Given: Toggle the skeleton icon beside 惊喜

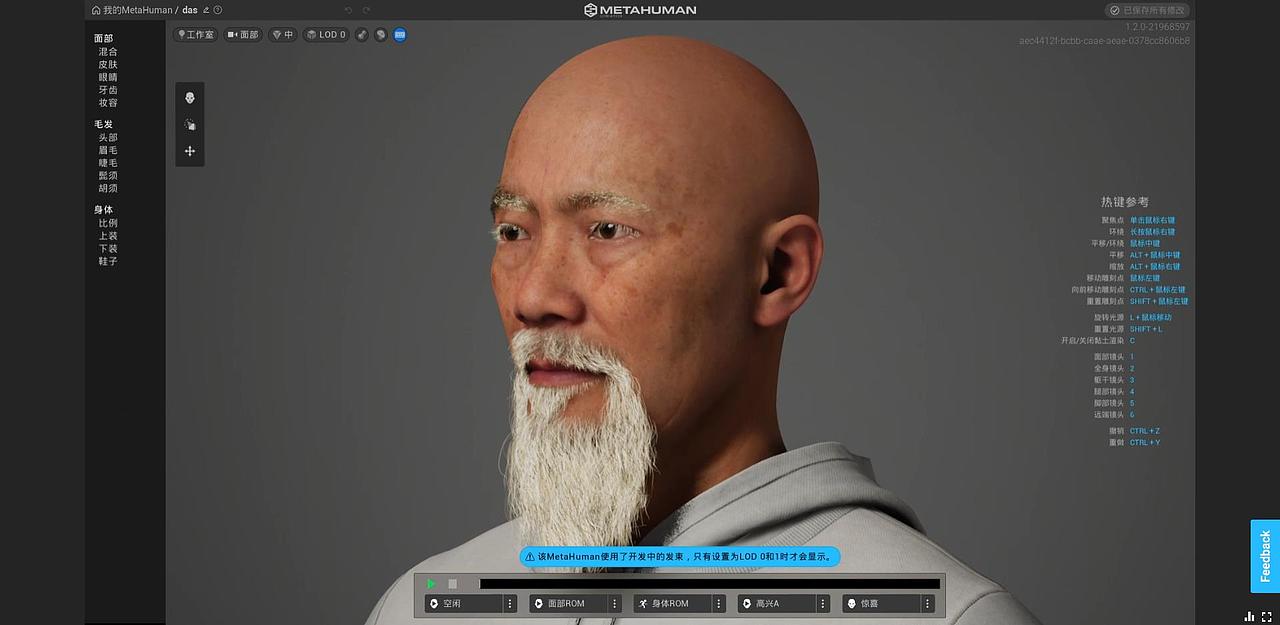Looking at the screenshot, I should (853, 603).
